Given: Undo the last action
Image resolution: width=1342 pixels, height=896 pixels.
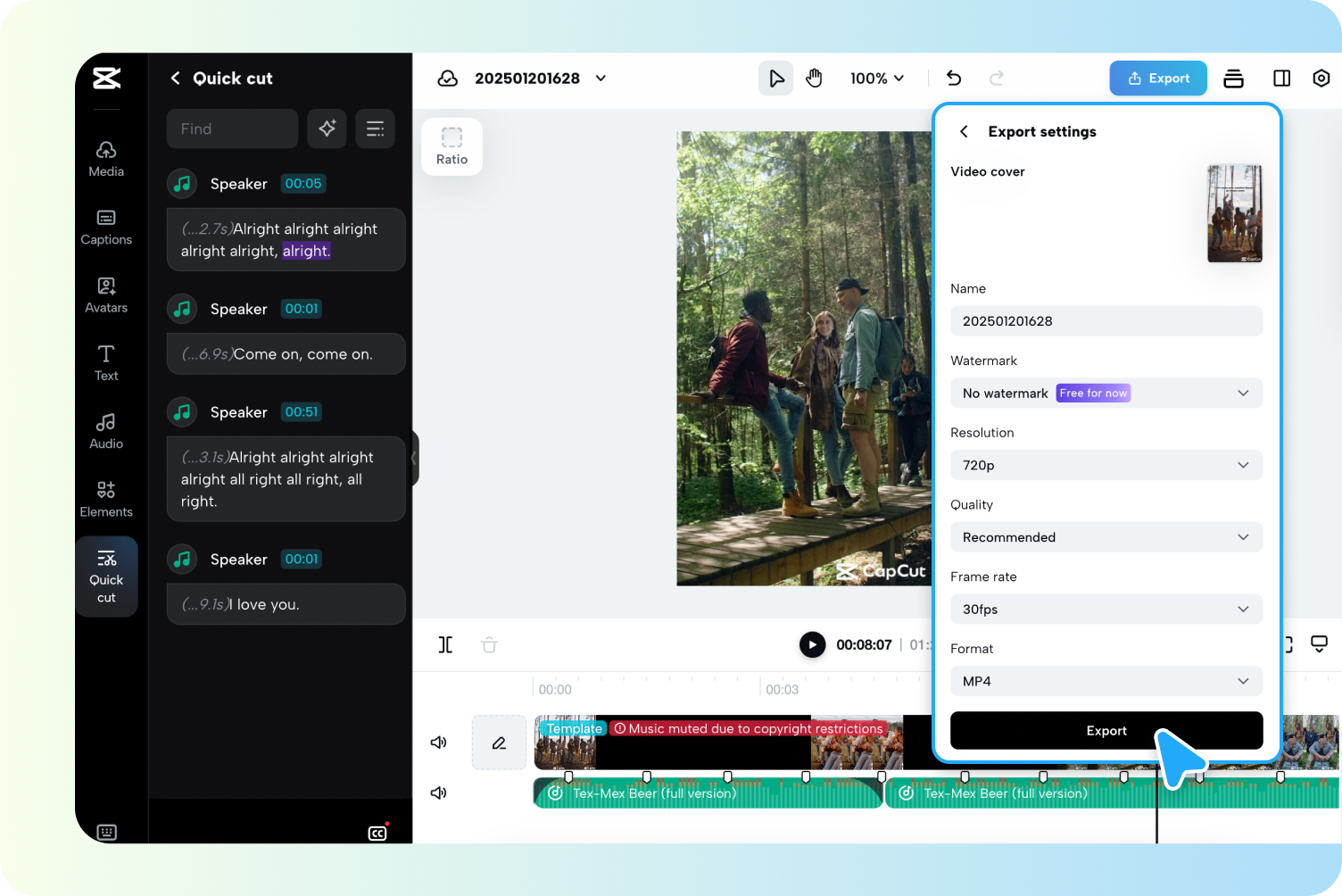Looking at the screenshot, I should click(x=954, y=79).
